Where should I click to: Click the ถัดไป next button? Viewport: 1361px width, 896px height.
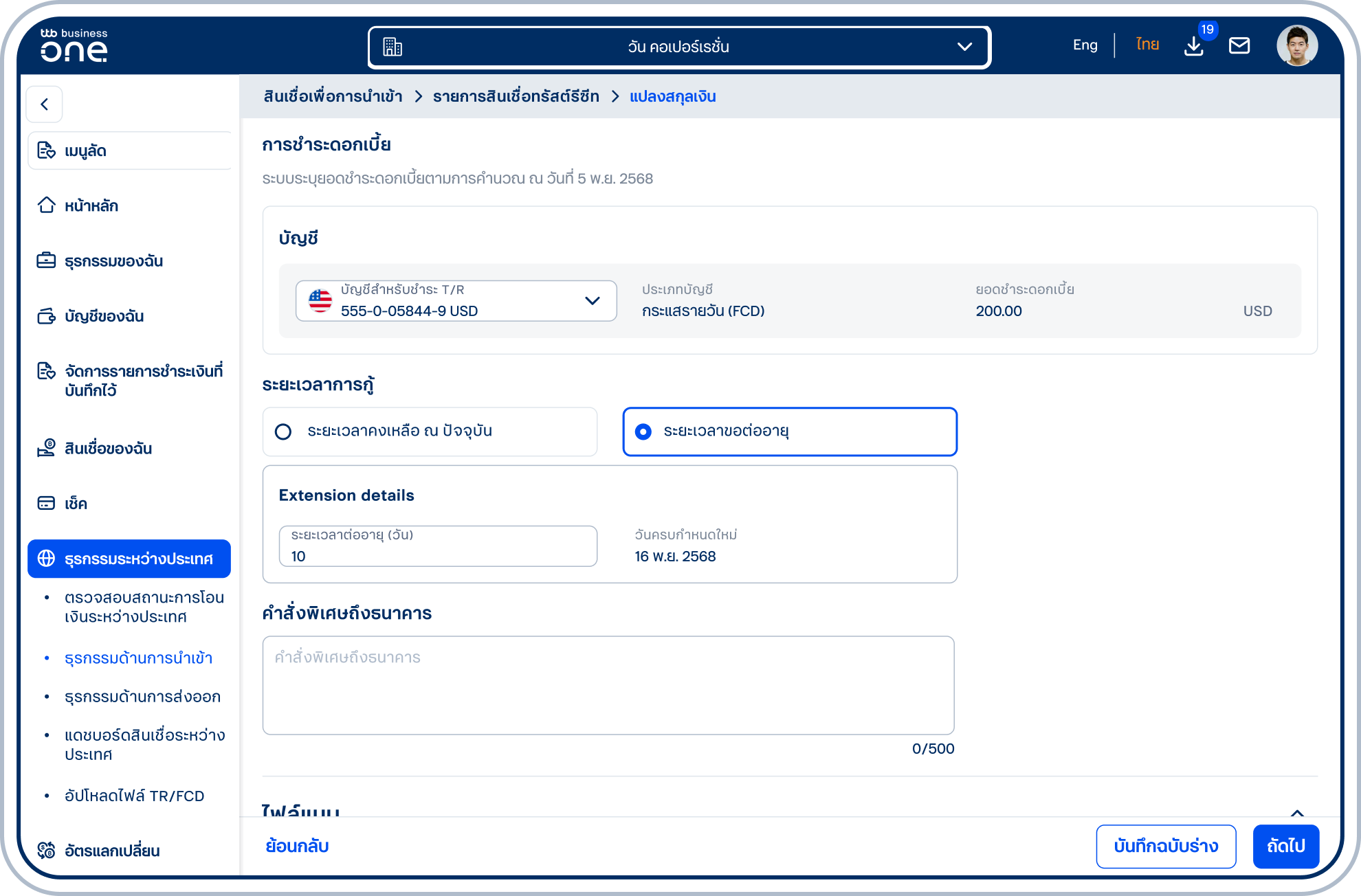click(x=1285, y=847)
